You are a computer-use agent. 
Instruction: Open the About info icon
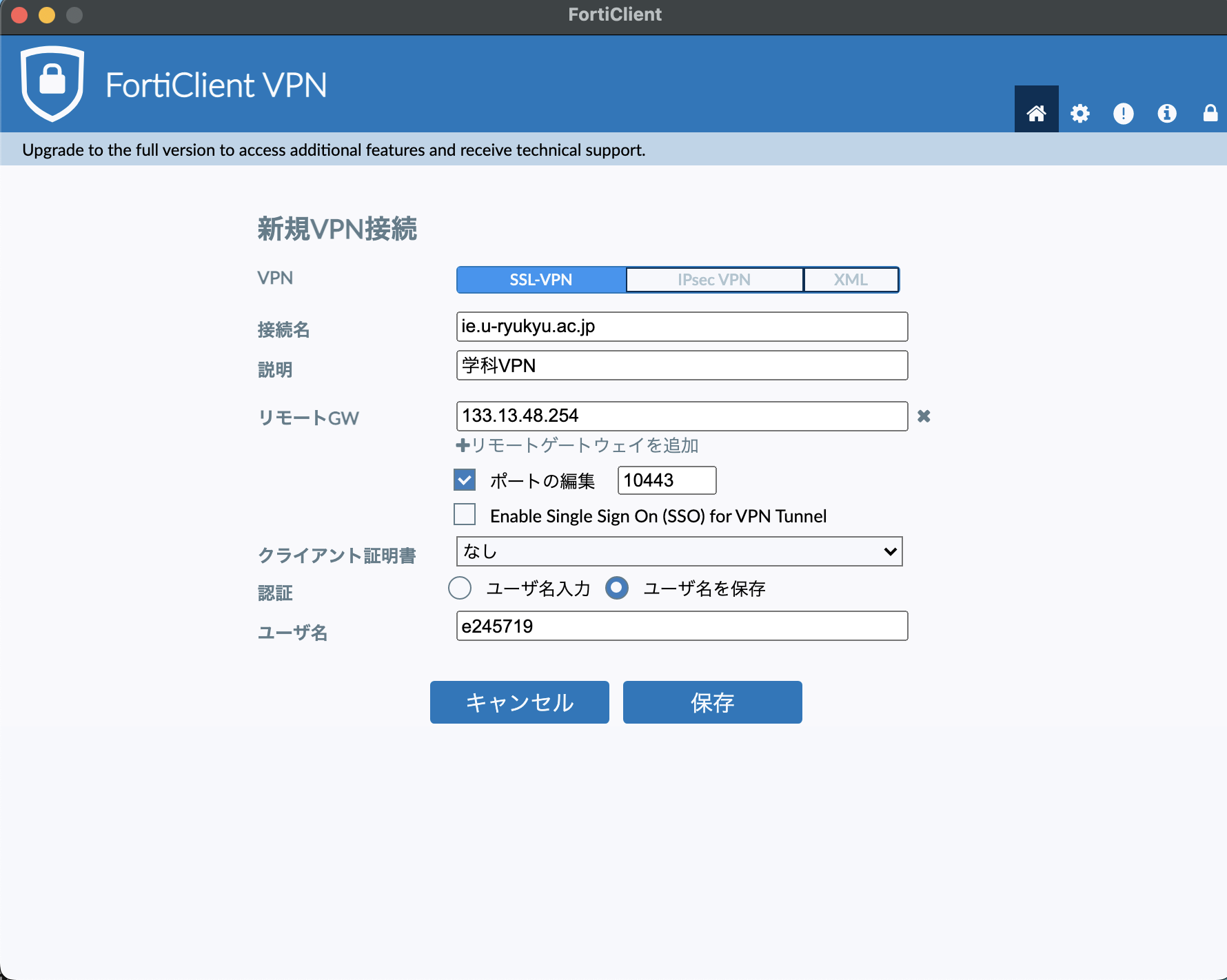click(x=1166, y=113)
